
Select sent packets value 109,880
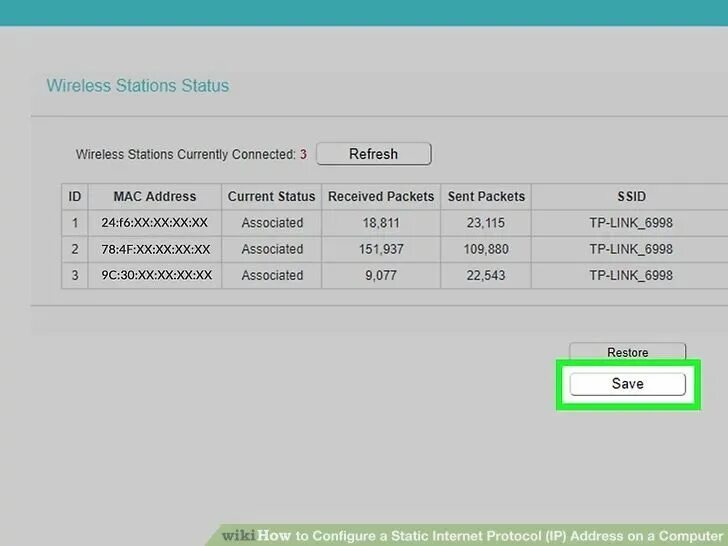pyautogui.click(x=486, y=249)
